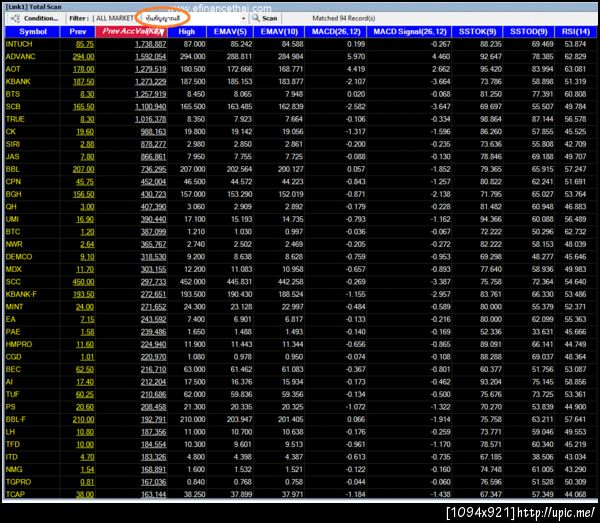The width and height of the screenshot is (600, 523).
Task: Sort by Prev column header
Action: (x=78, y=32)
